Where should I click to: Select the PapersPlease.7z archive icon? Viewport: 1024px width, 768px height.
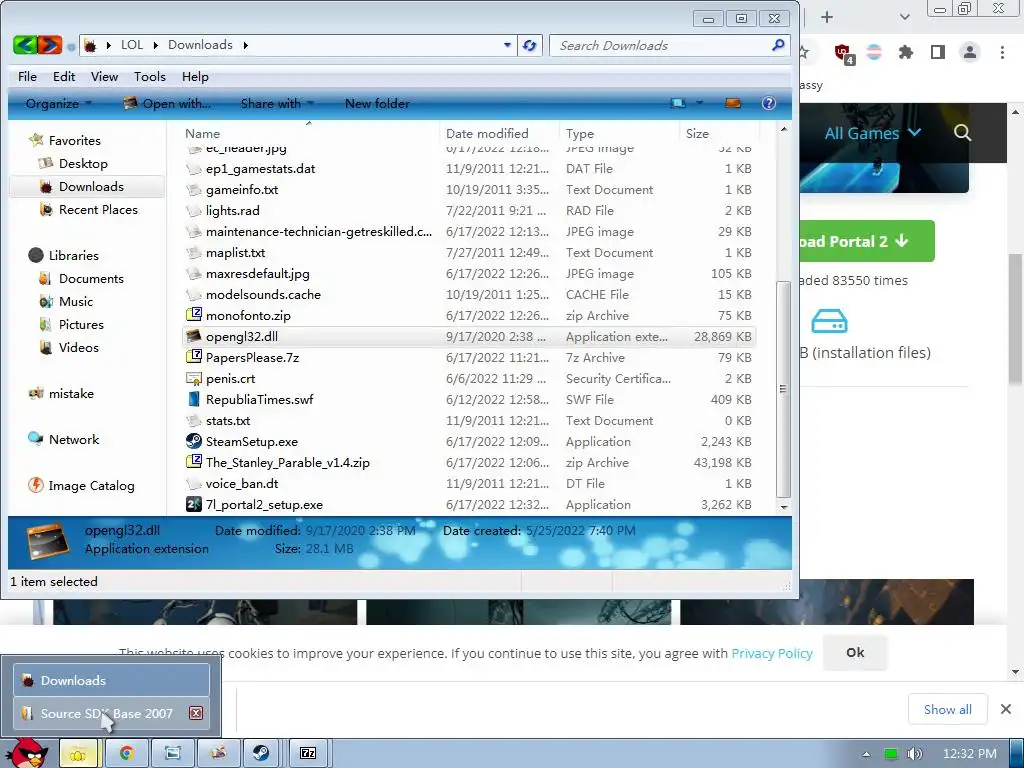(x=193, y=357)
